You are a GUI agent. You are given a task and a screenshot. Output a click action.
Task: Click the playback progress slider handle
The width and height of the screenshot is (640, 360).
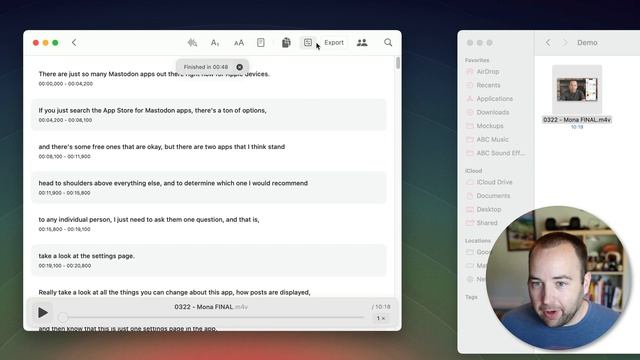coord(62,317)
